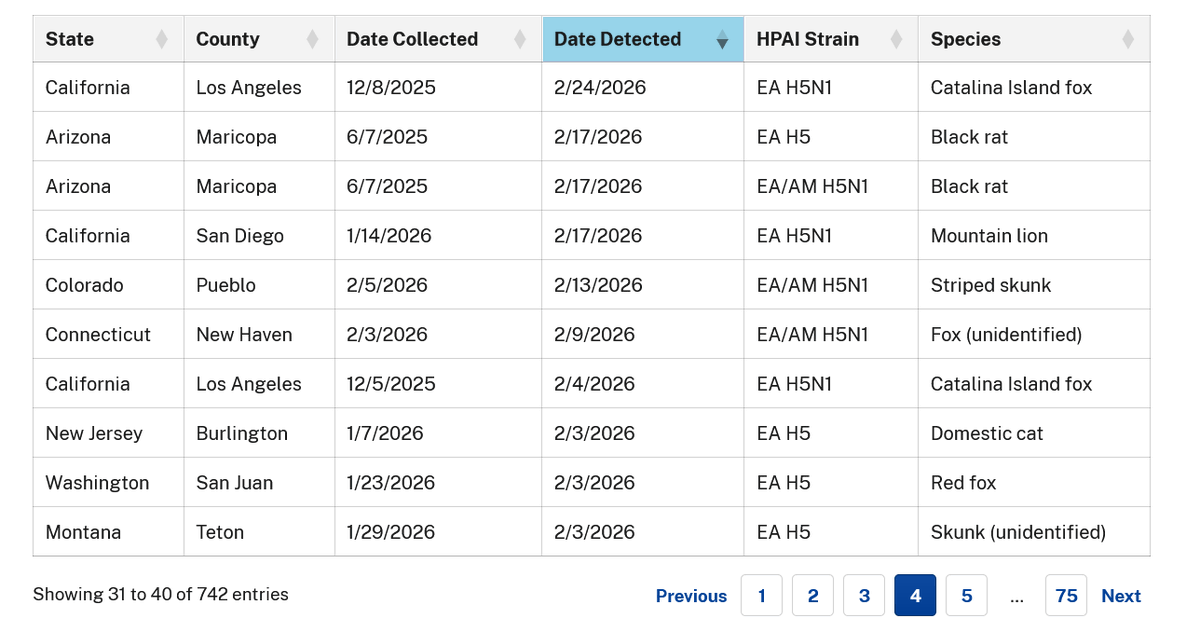Click the 2/9/2026 date detected cell
This screenshot has height=632, width=1200.
point(643,334)
